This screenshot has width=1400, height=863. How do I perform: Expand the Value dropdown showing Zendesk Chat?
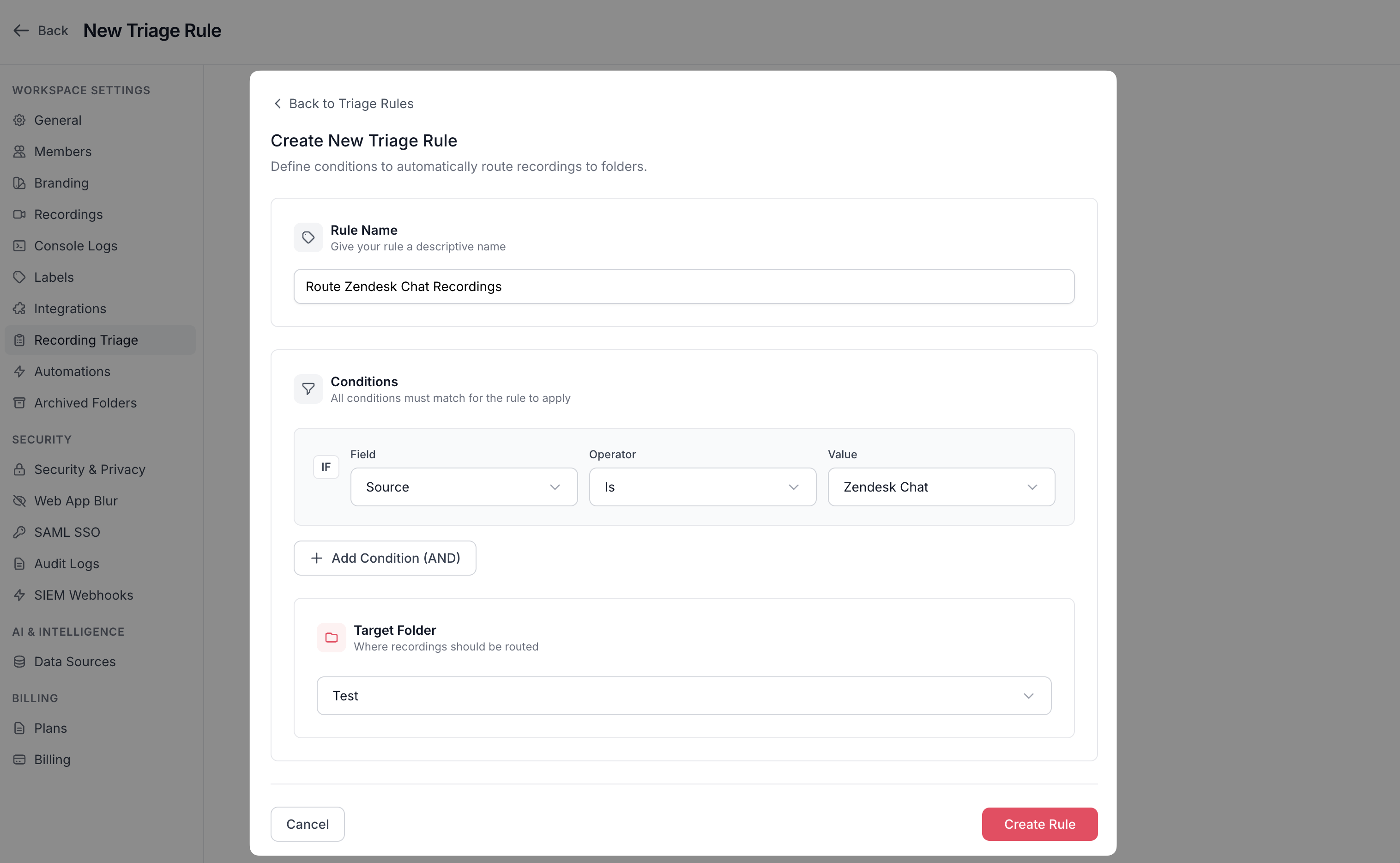click(941, 487)
